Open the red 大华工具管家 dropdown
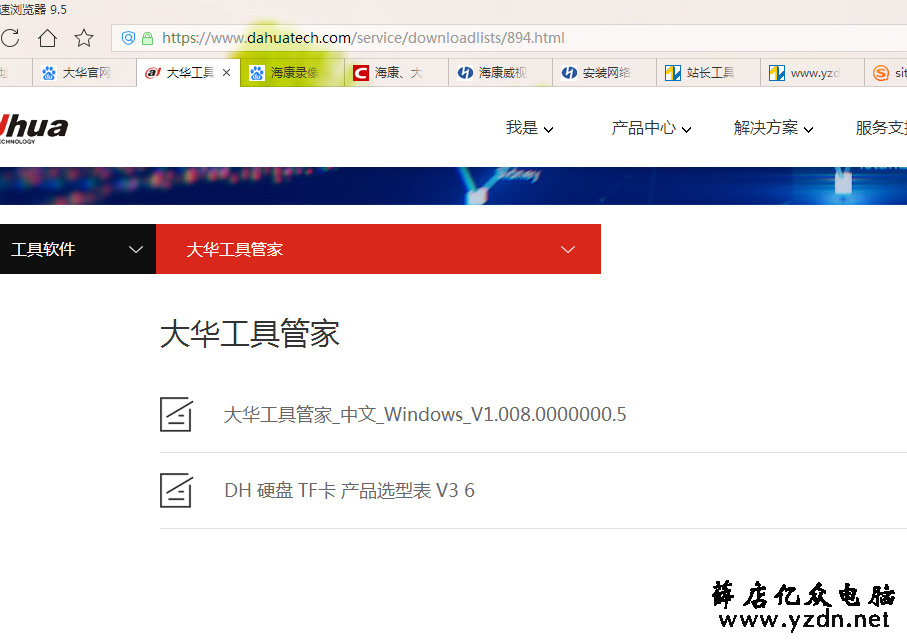907x640 pixels. 378,249
